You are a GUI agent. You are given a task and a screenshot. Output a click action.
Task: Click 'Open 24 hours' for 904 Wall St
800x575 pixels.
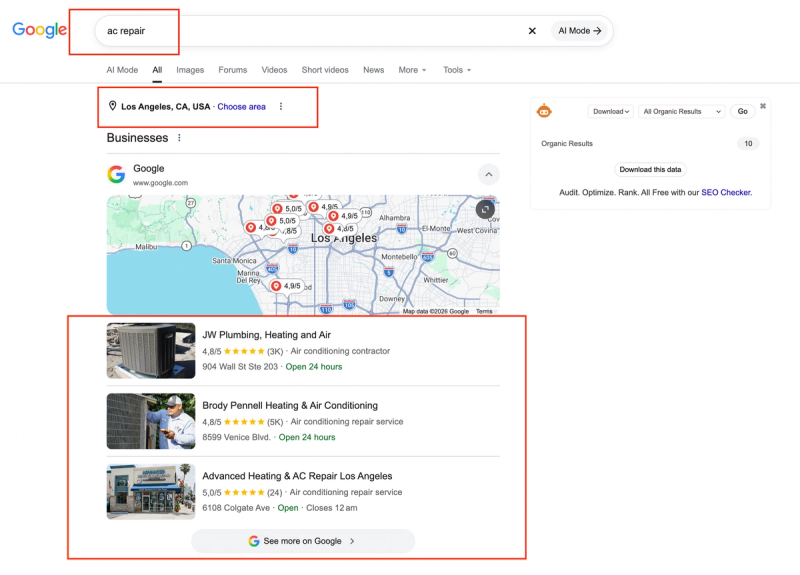tap(314, 366)
